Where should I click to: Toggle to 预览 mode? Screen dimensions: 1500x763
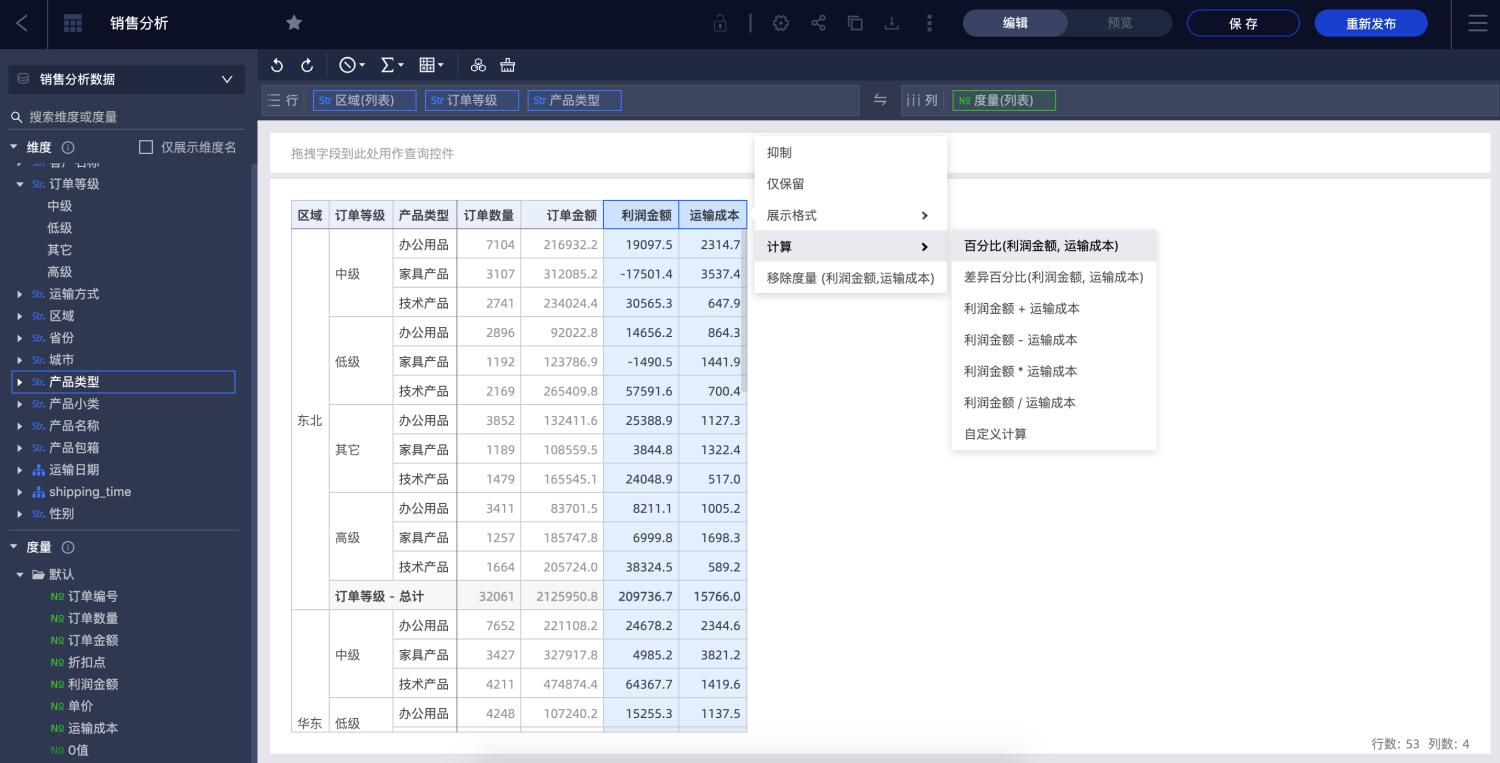(x=1120, y=22)
